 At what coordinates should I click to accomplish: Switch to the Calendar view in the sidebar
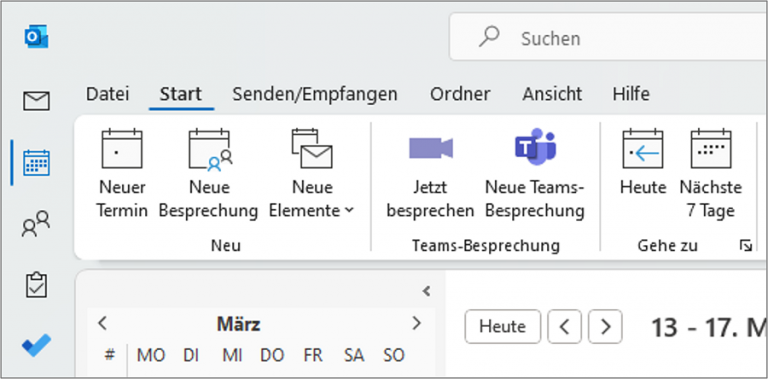(x=36, y=163)
